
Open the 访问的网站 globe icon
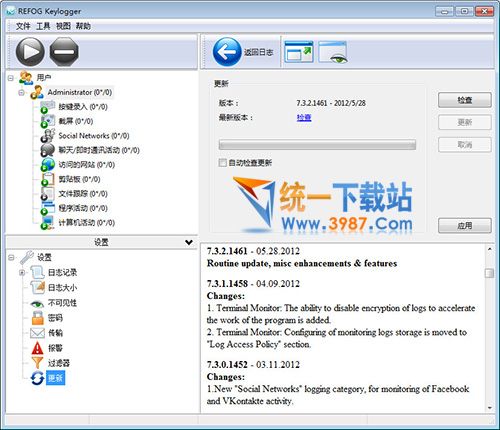pyautogui.click(x=47, y=165)
